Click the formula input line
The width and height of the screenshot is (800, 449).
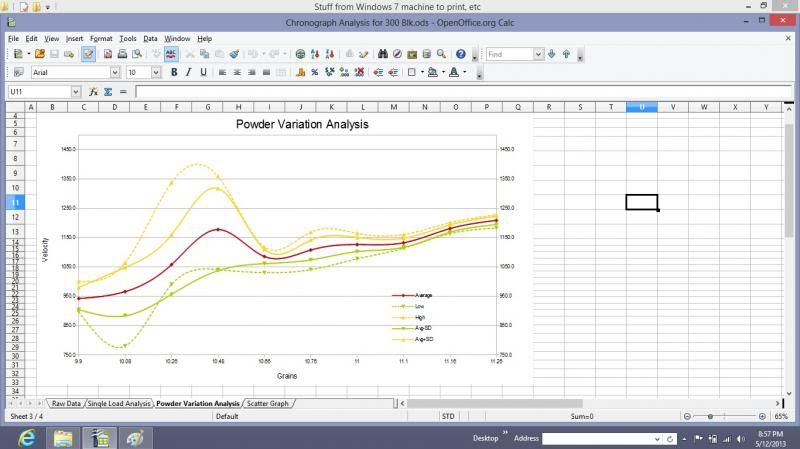pyautogui.click(x=464, y=92)
